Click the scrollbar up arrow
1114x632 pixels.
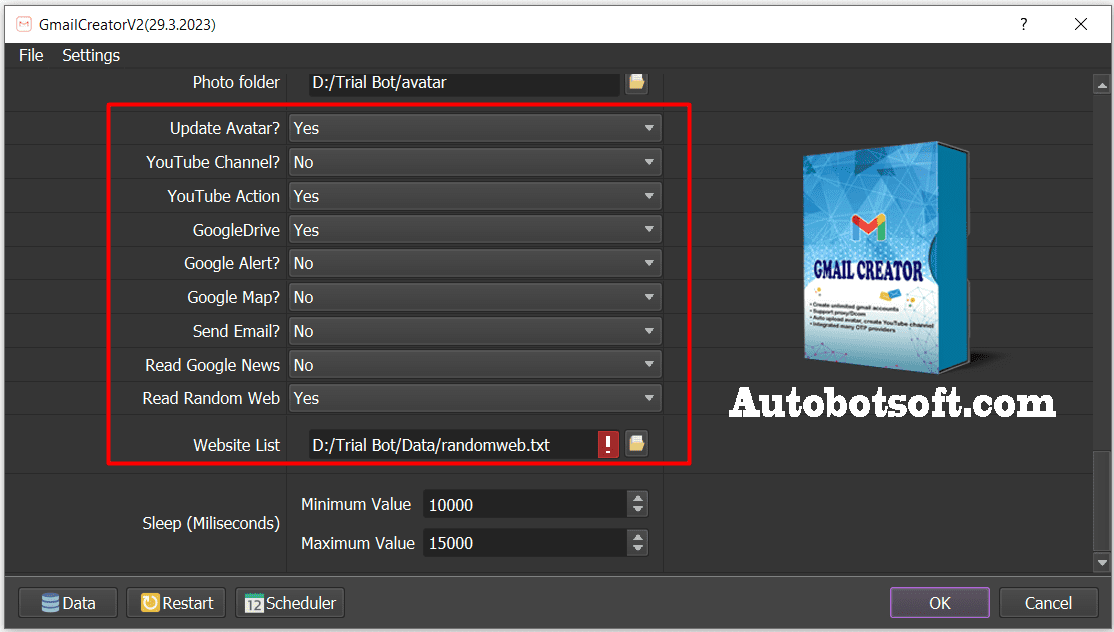click(x=1102, y=85)
